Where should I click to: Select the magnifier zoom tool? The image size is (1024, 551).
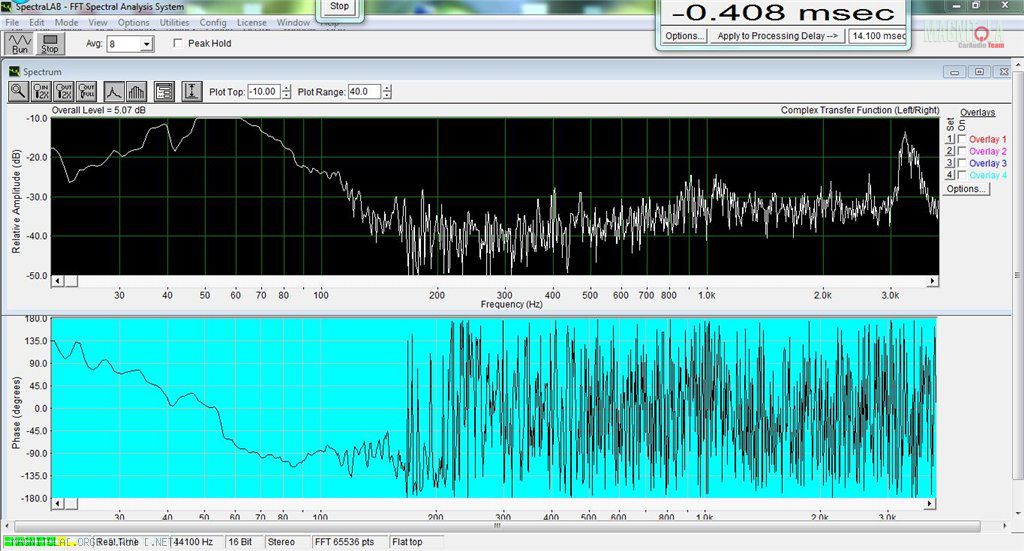coord(19,91)
